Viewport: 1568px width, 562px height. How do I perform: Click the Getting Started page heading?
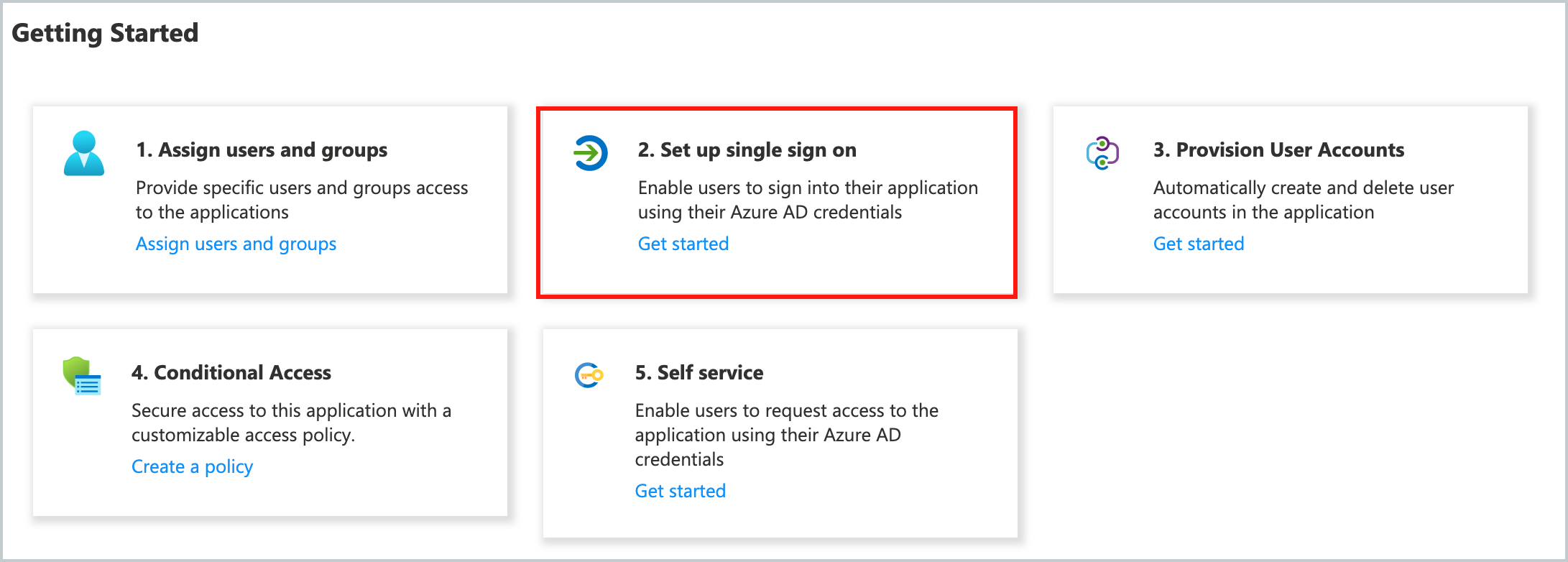pyautogui.click(x=106, y=32)
